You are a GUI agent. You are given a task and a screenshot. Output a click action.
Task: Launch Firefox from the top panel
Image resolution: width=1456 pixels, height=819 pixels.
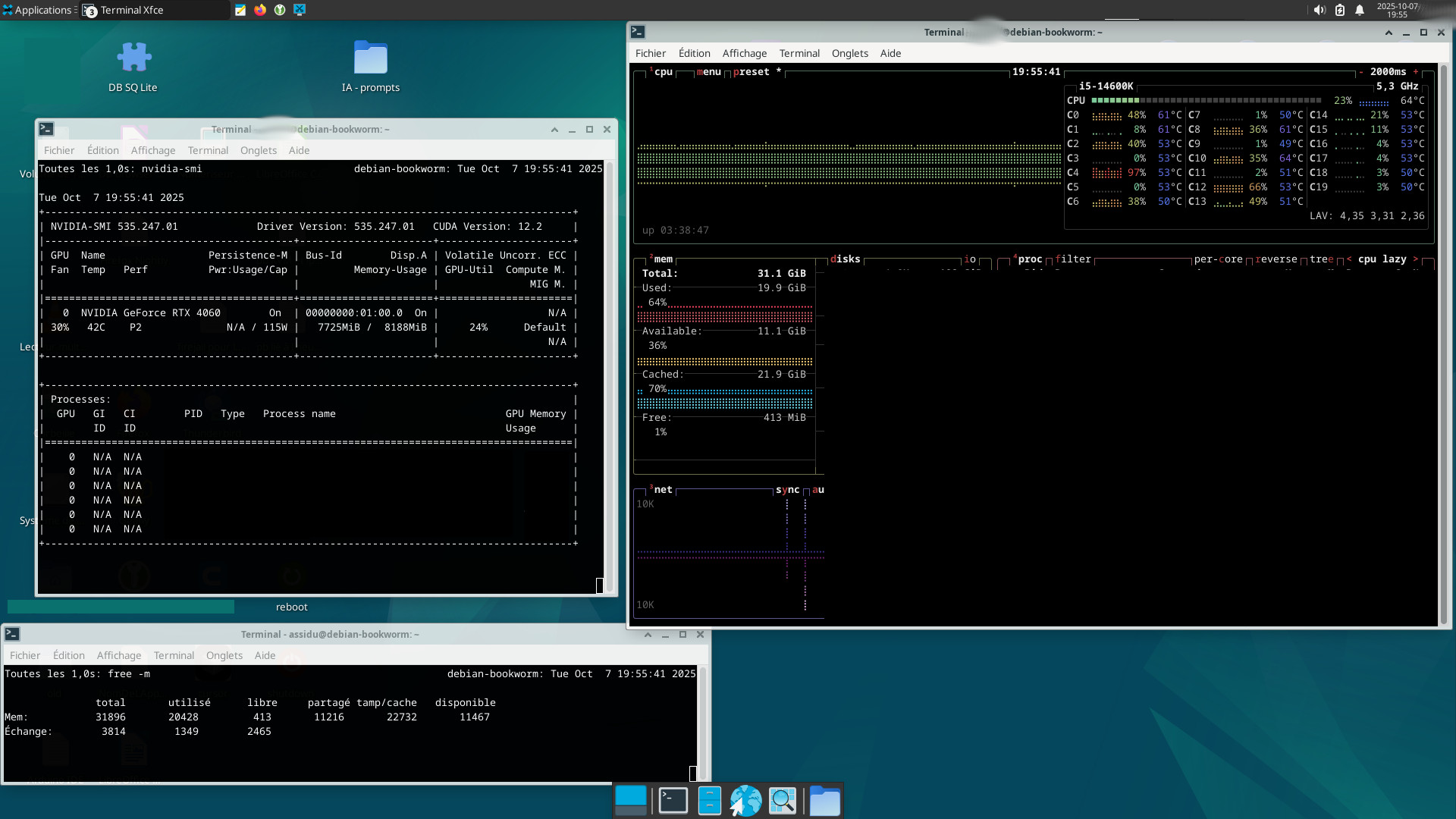click(260, 10)
